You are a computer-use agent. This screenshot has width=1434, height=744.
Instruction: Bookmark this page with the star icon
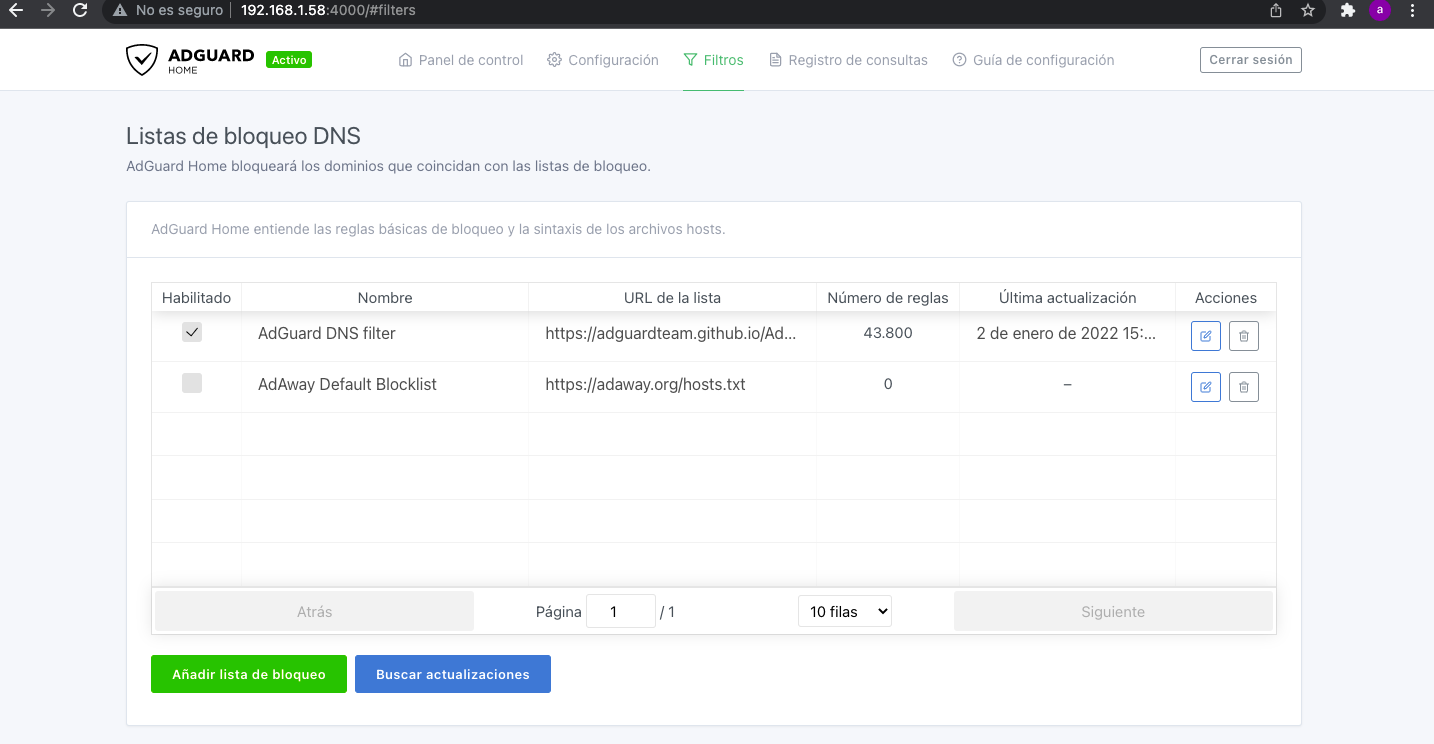(1307, 11)
